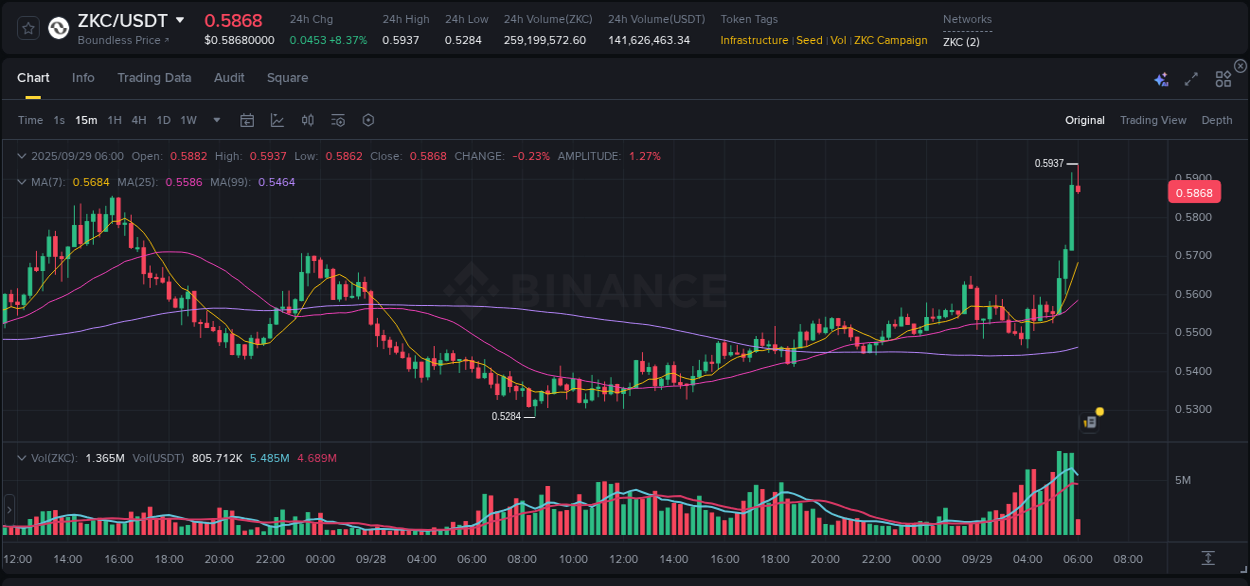Open the chart style selector icon
1250x586 pixels.
coord(277,120)
